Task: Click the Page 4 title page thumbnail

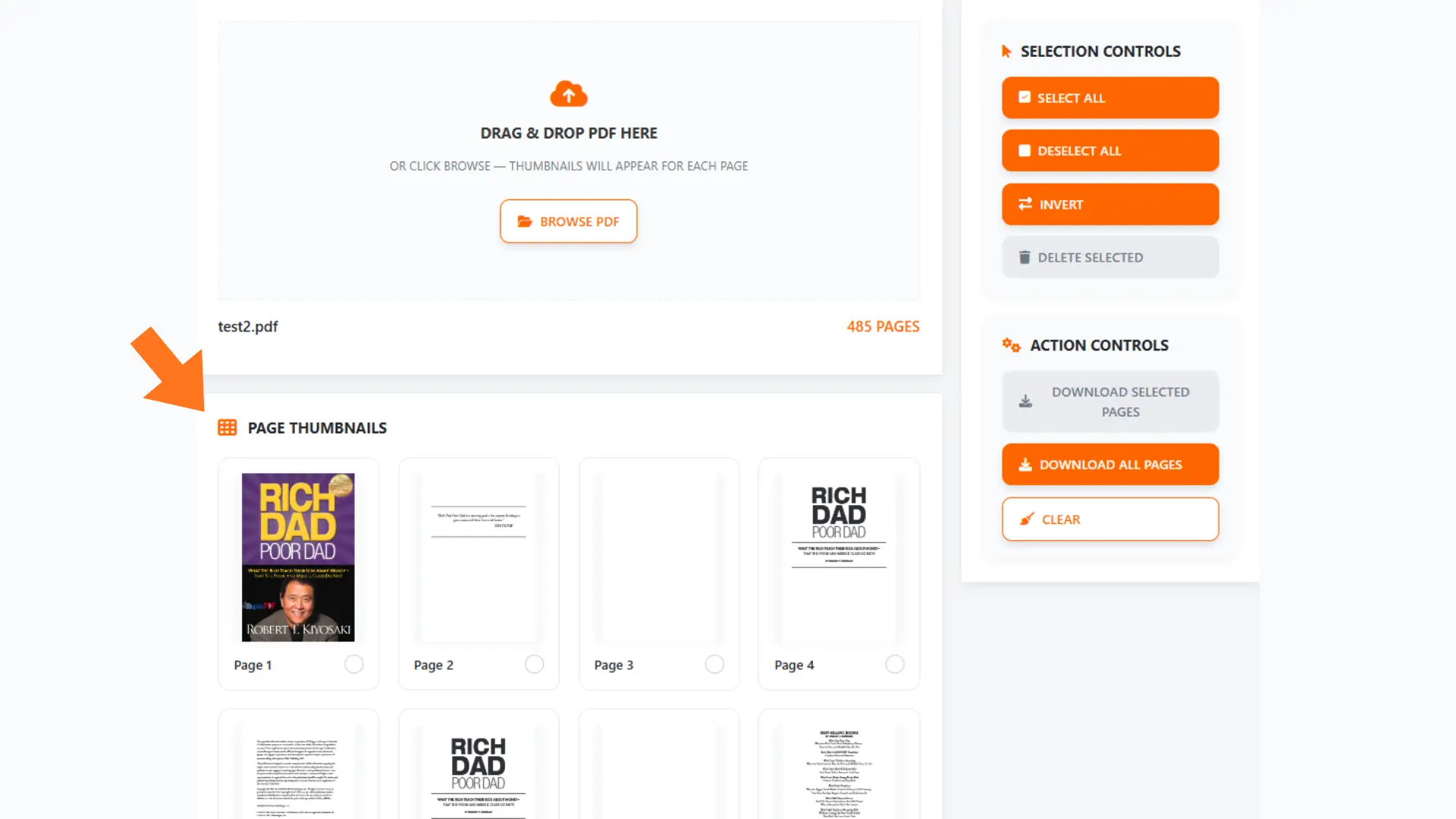Action: (839, 557)
